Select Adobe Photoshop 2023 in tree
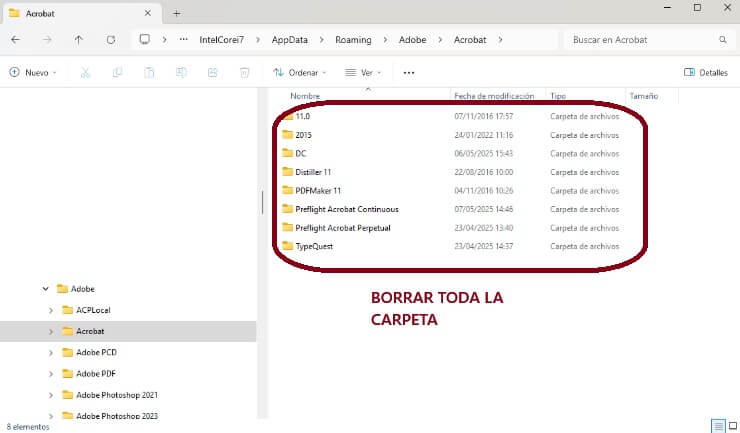 point(117,416)
